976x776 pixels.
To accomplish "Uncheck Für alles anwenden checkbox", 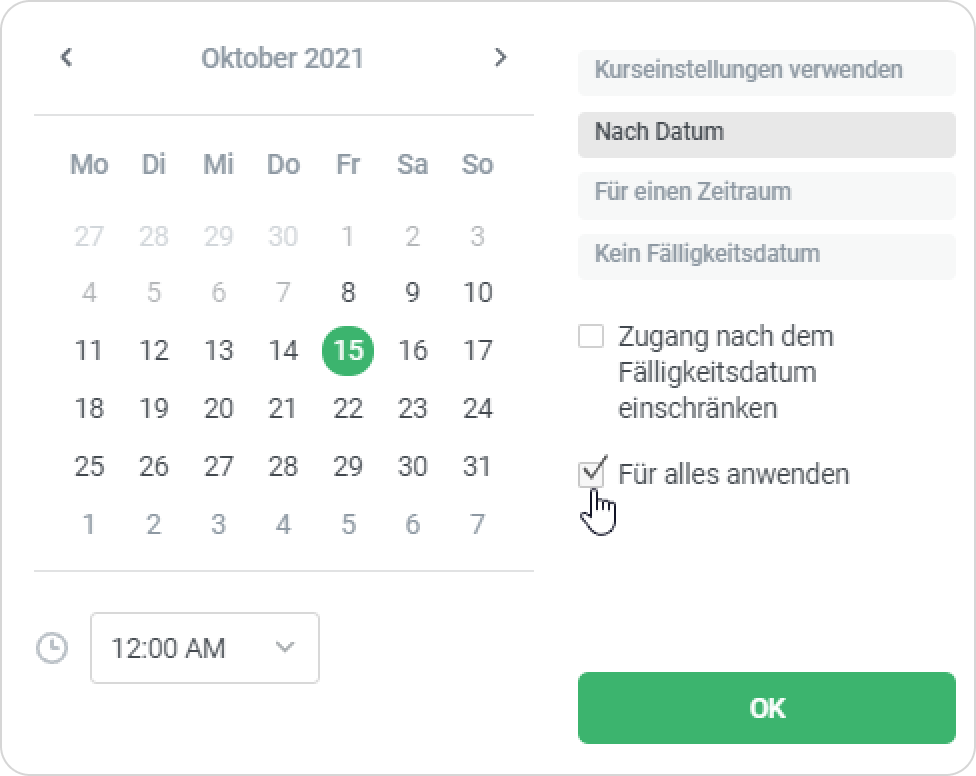I will point(591,473).
